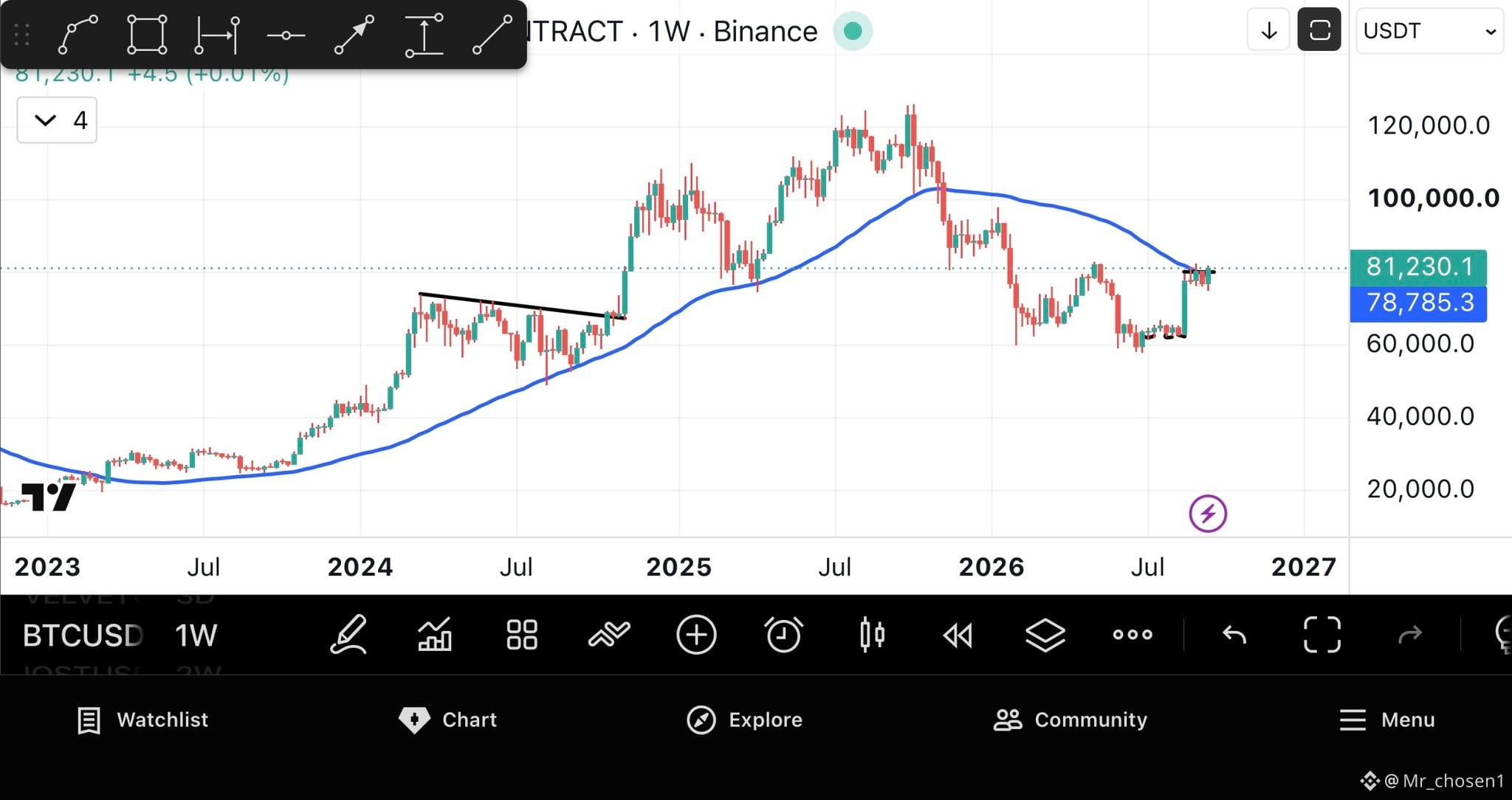Expand the USDT currency dropdown
Screen dimensions: 1512x800
tap(1429, 31)
